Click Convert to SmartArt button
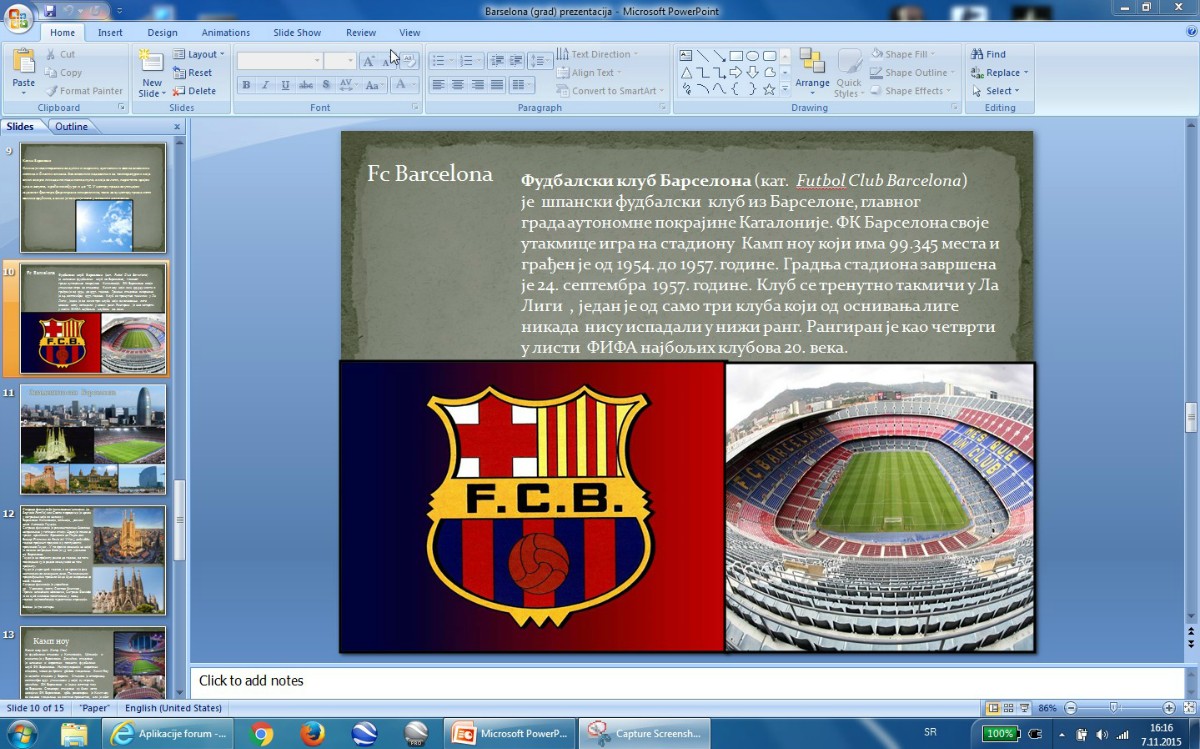Image resolution: width=1200 pixels, height=749 pixels. [x=610, y=91]
